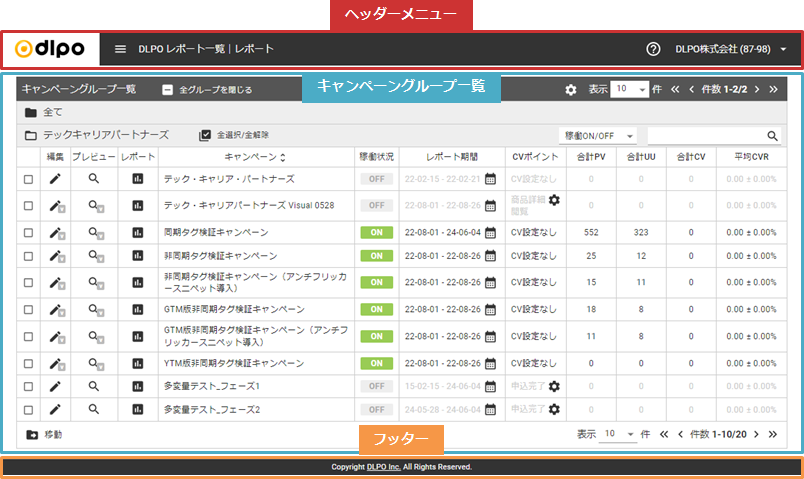This screenshot has height=479, width=804.
Task: Preview 同期タグ検証キャンペーン
Action: [x=95, y=233]
